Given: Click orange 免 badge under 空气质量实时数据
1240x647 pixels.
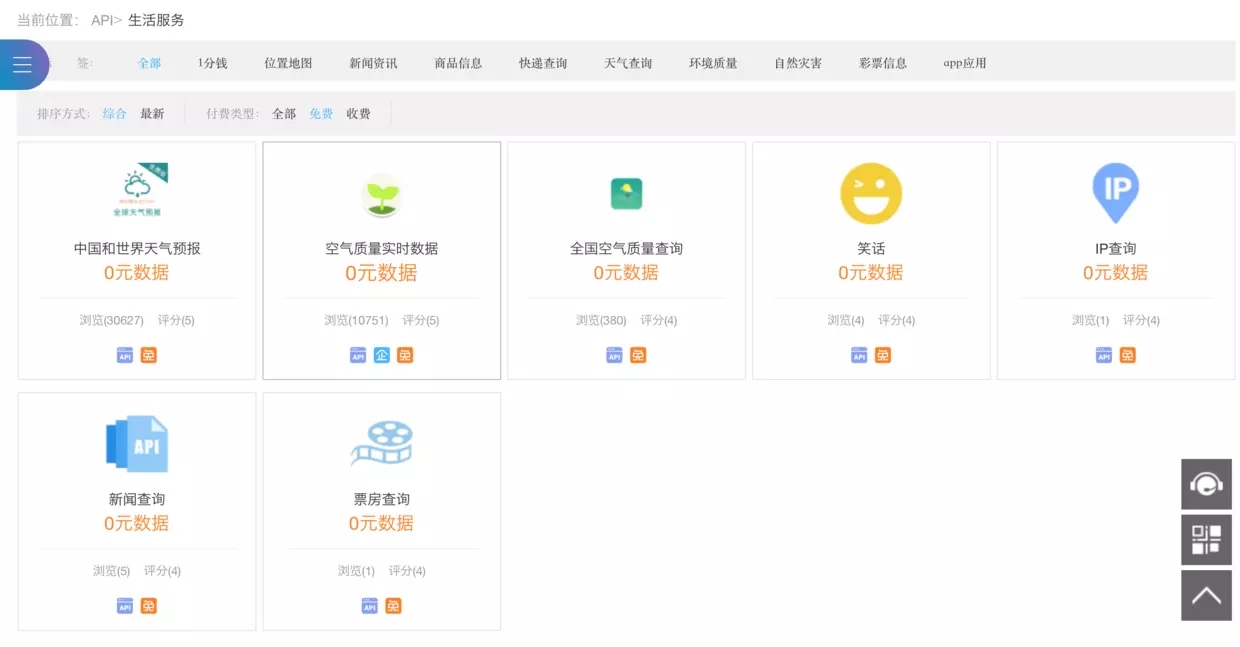Looking at the screenshot, I should point(405,355).
